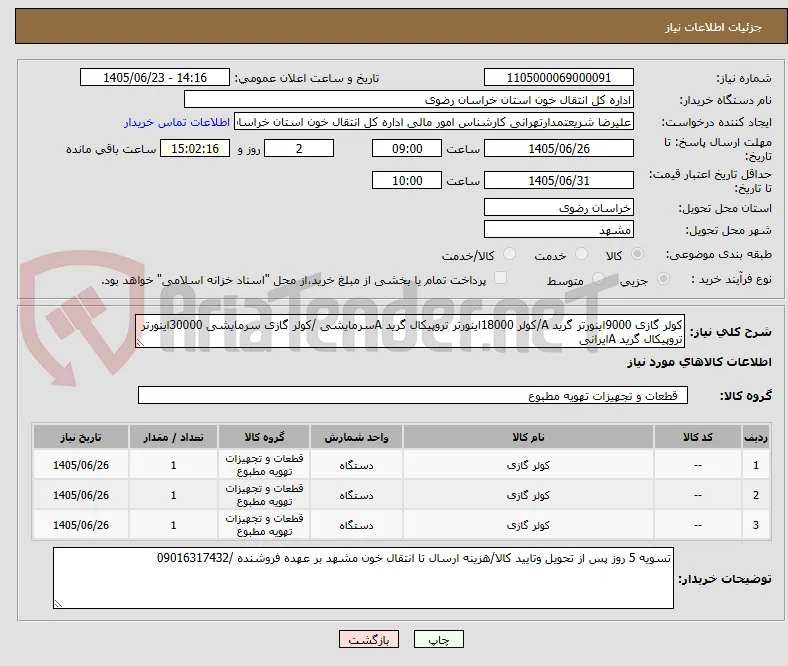Click date 1405/06/26 in row 1

coord(81,465)
